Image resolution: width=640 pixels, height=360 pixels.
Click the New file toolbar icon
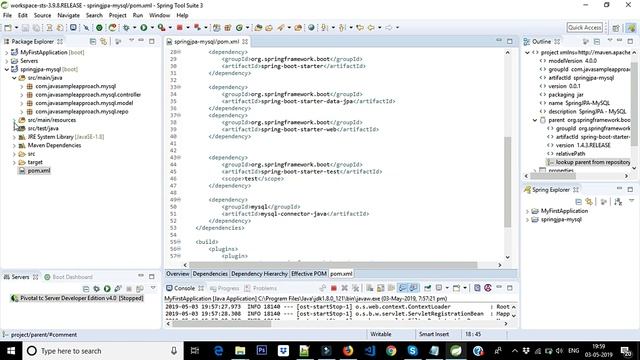point(8,28)
